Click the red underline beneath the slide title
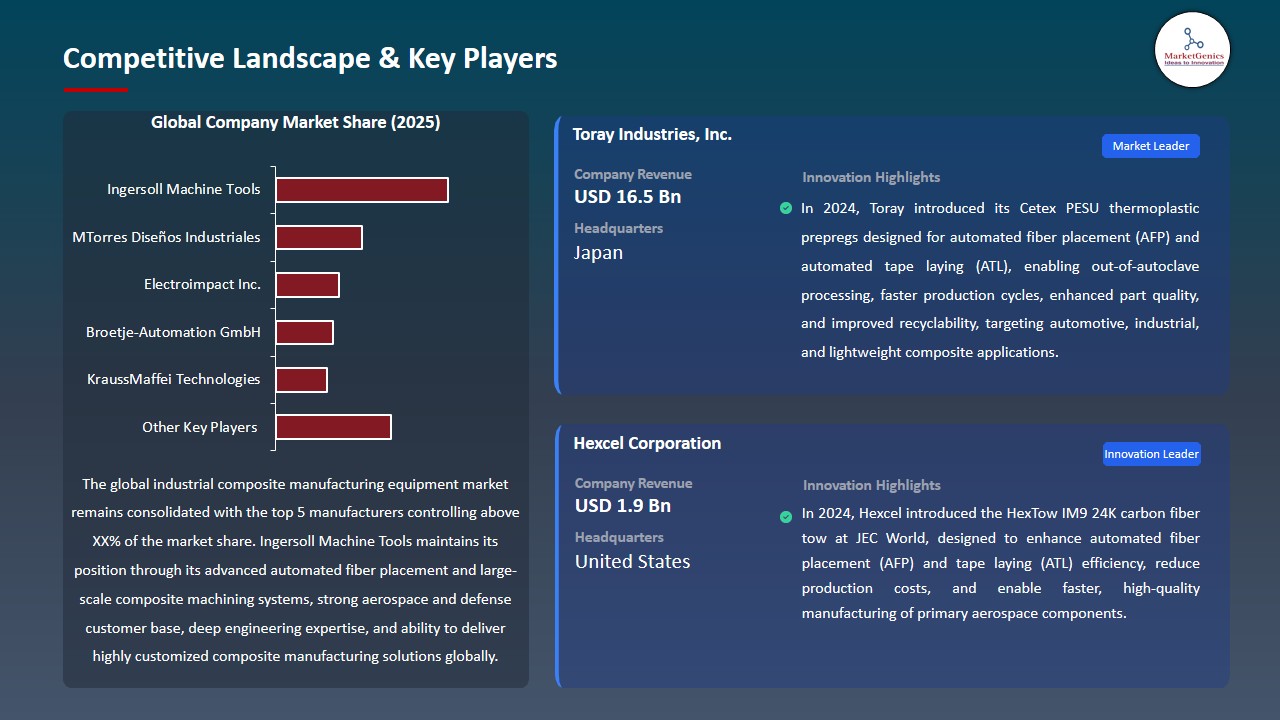The height and width of the screenshot is (720, 1280). point(95,90)
